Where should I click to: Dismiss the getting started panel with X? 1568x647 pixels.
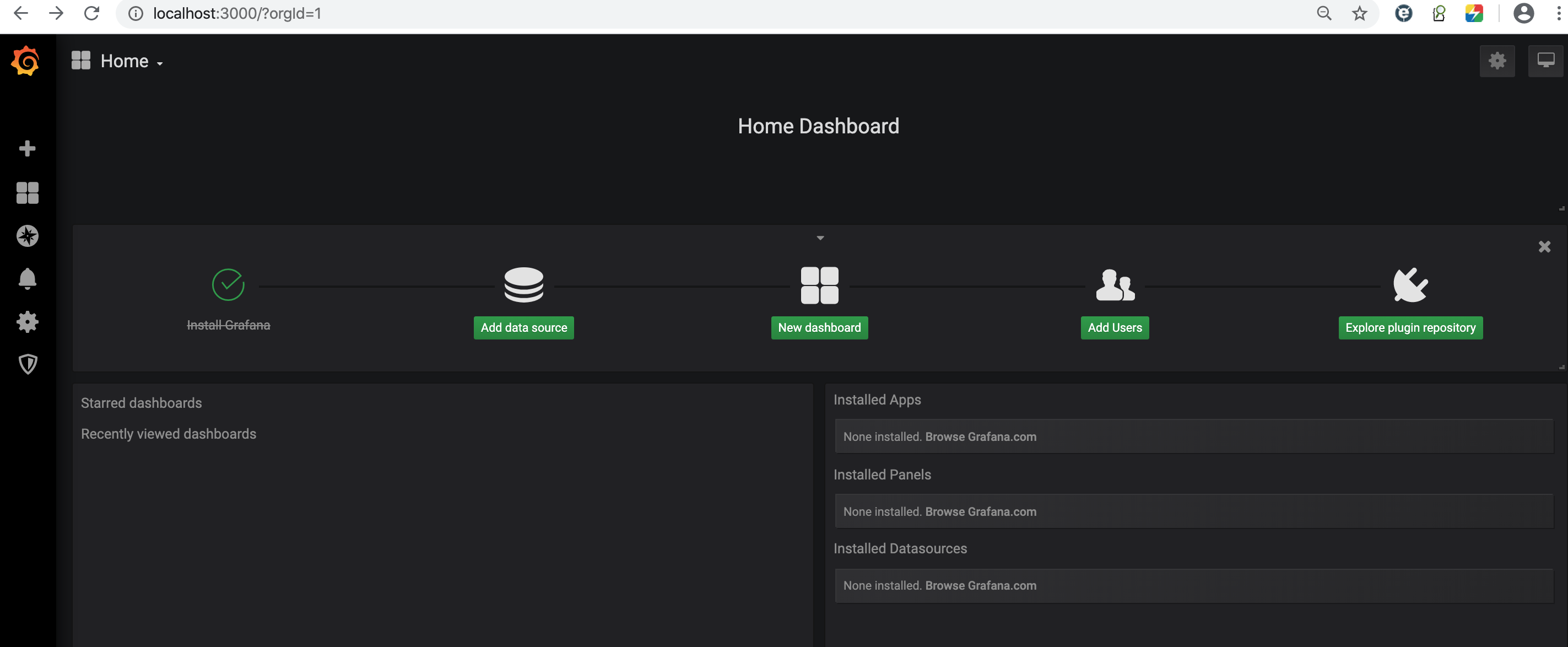pyautogui.click(x=1544, y=246)
